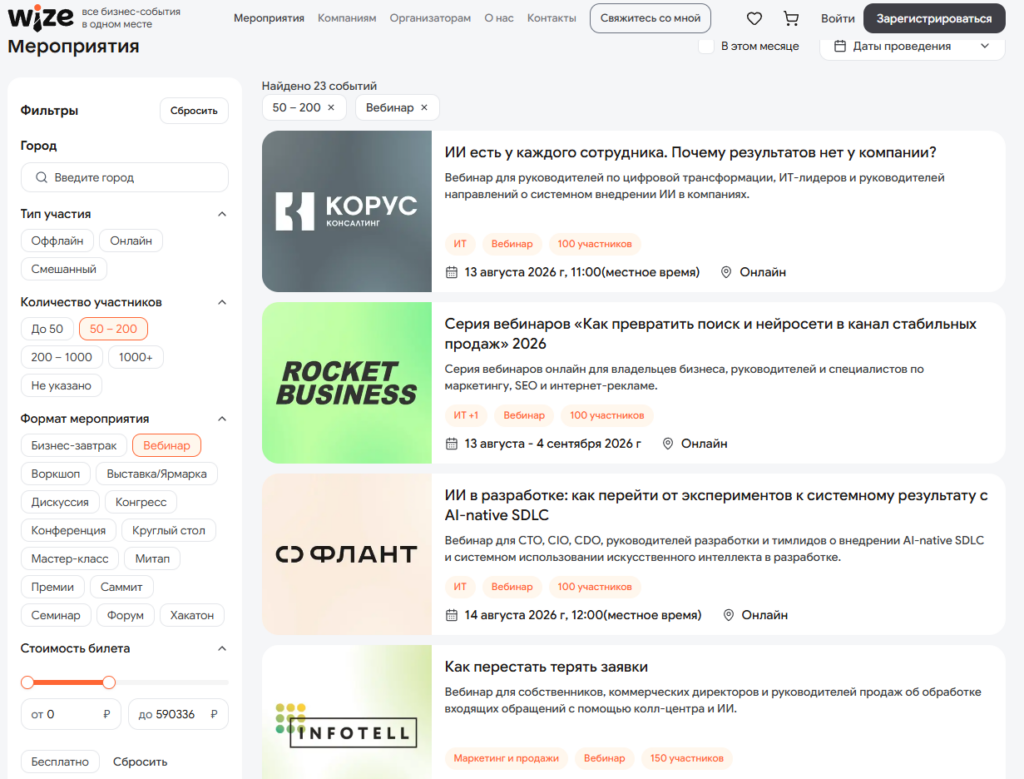
Task: Open the ФЛАНТ event thumbnail
Action: (x=347, y=554)
